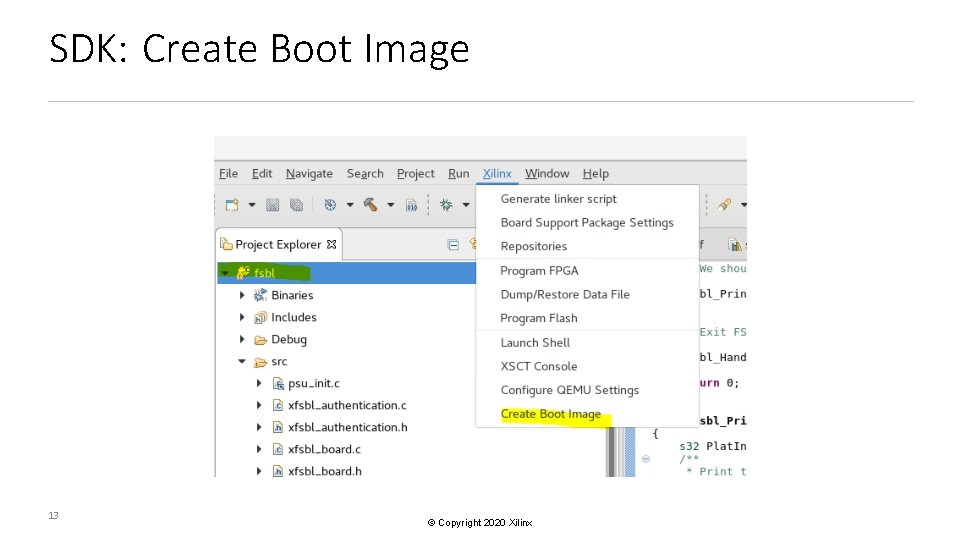Open the Help menu
960x540 pixels.
(x=596, y=174)
